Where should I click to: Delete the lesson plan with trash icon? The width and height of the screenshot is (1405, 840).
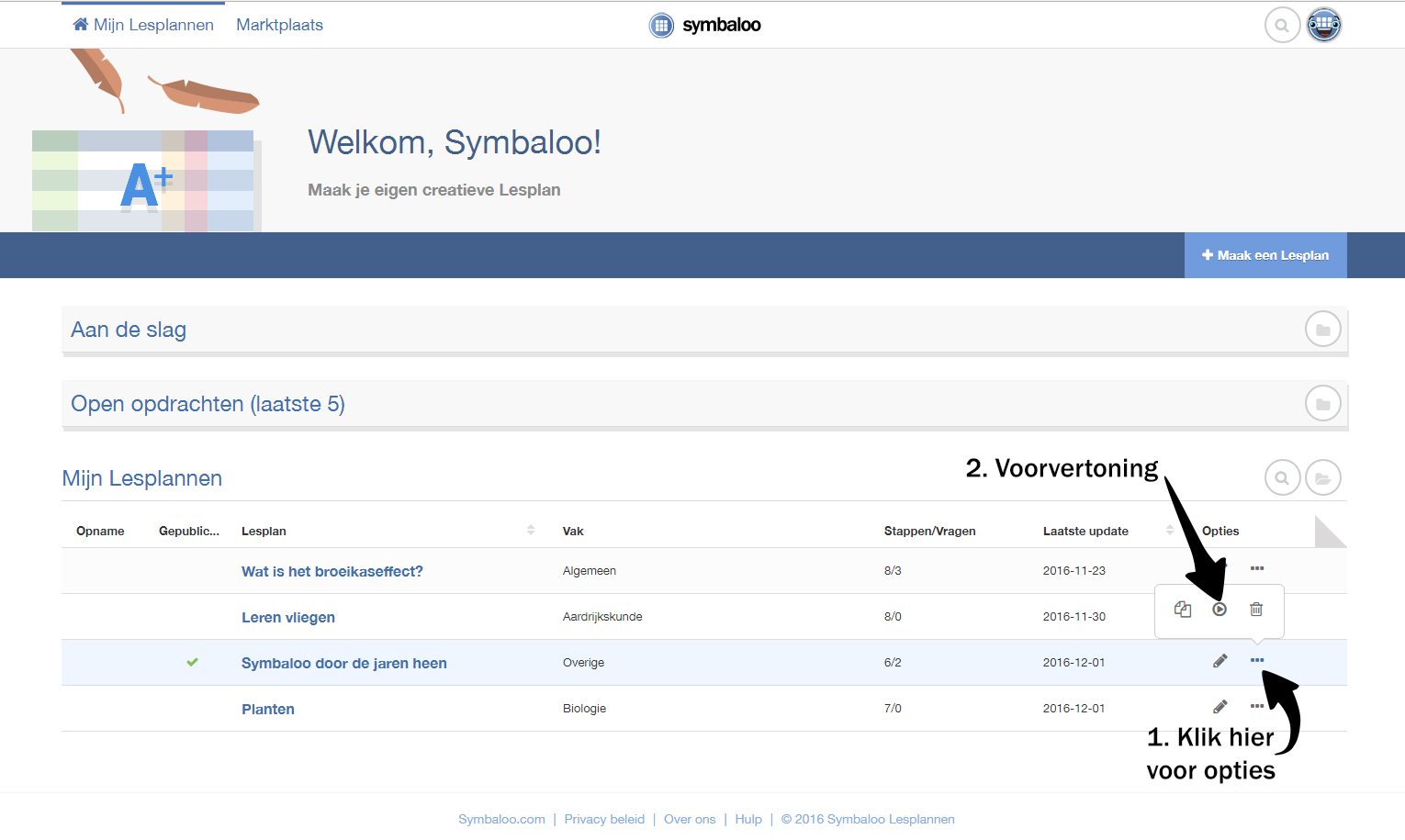[1256, 610]
